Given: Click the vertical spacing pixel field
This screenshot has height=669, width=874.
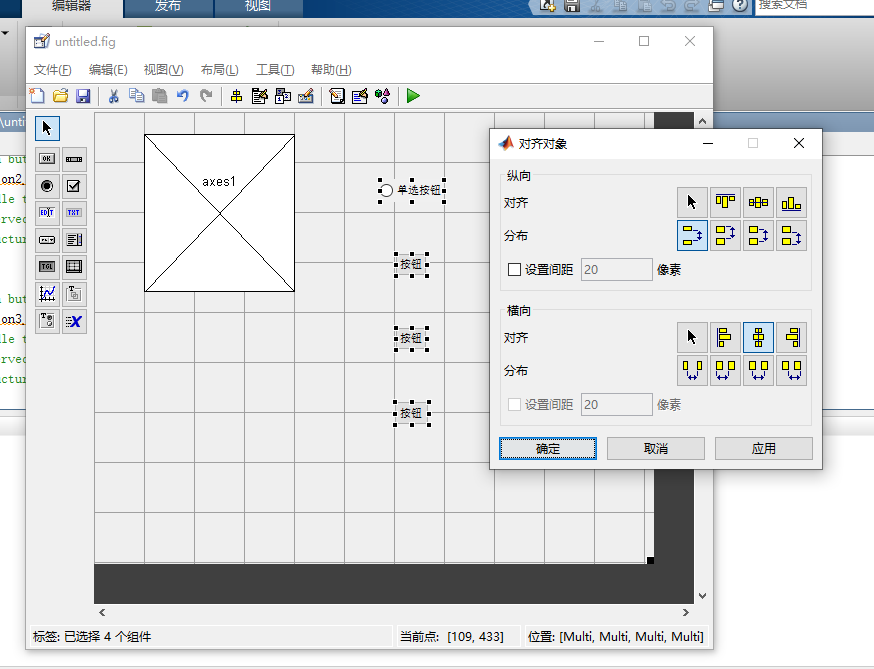Looking at the screenshot, I should 616,270.
